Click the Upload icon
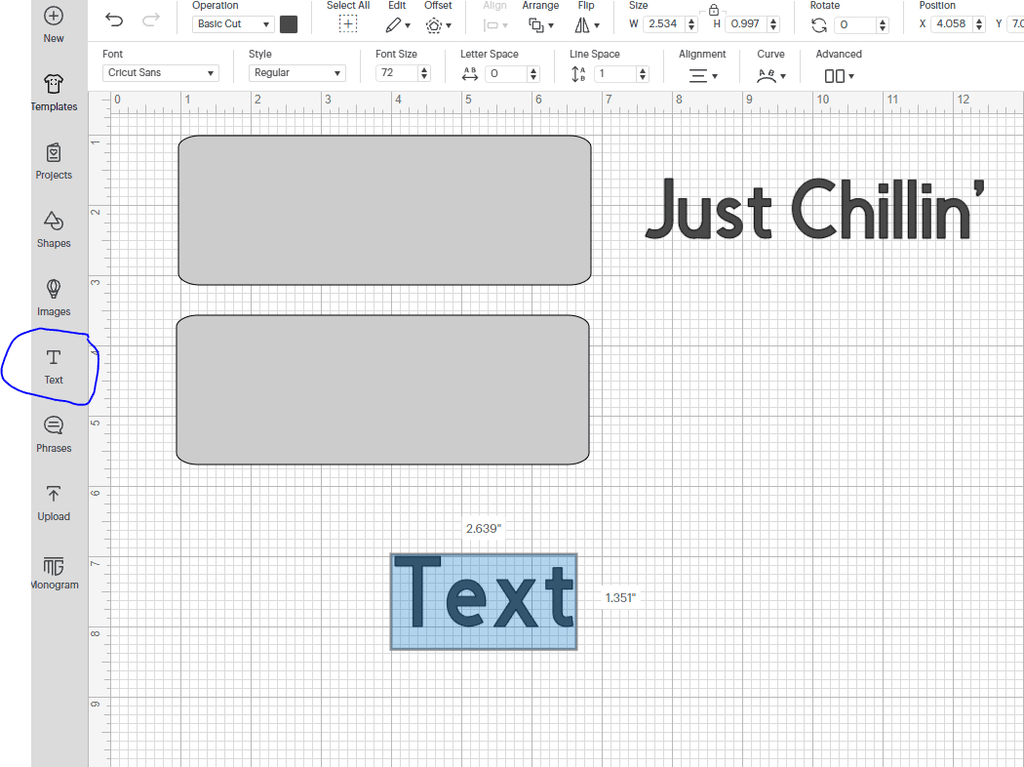 point(54,502)
